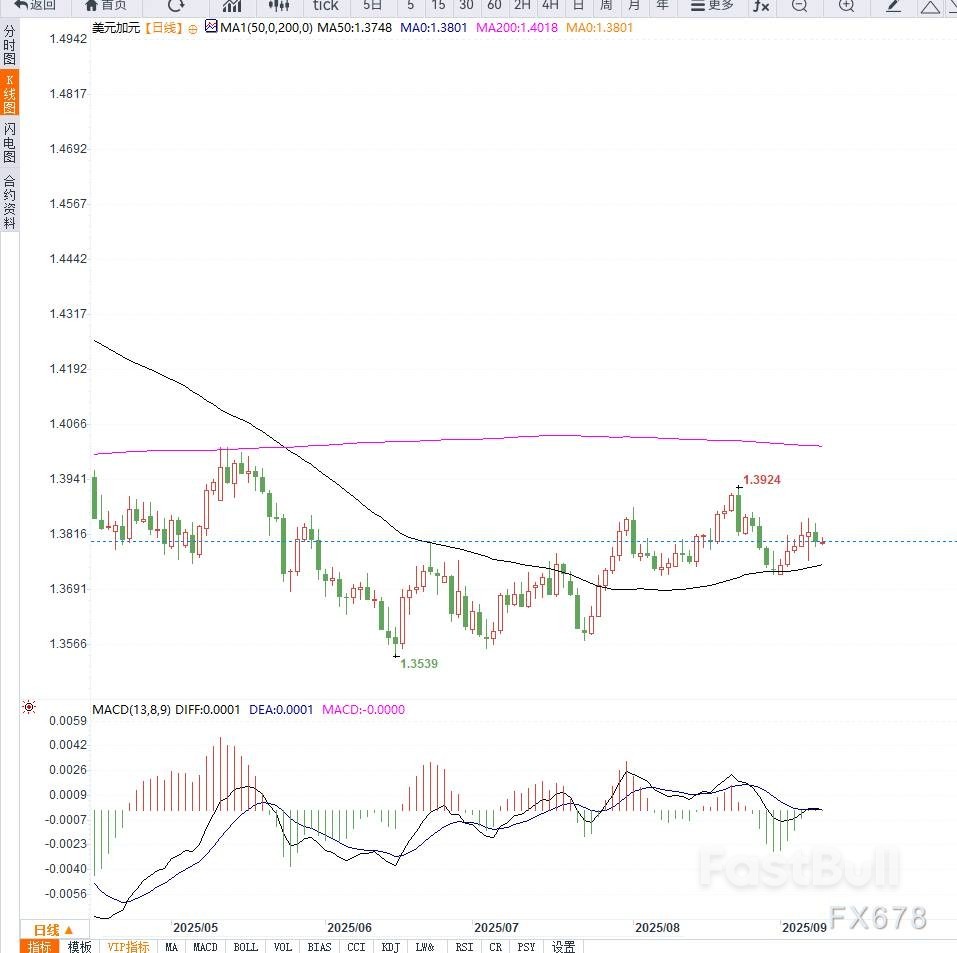Switch to 分时图 time-sharing view
This screenshot has width=957, height=953.
[9, 45]
